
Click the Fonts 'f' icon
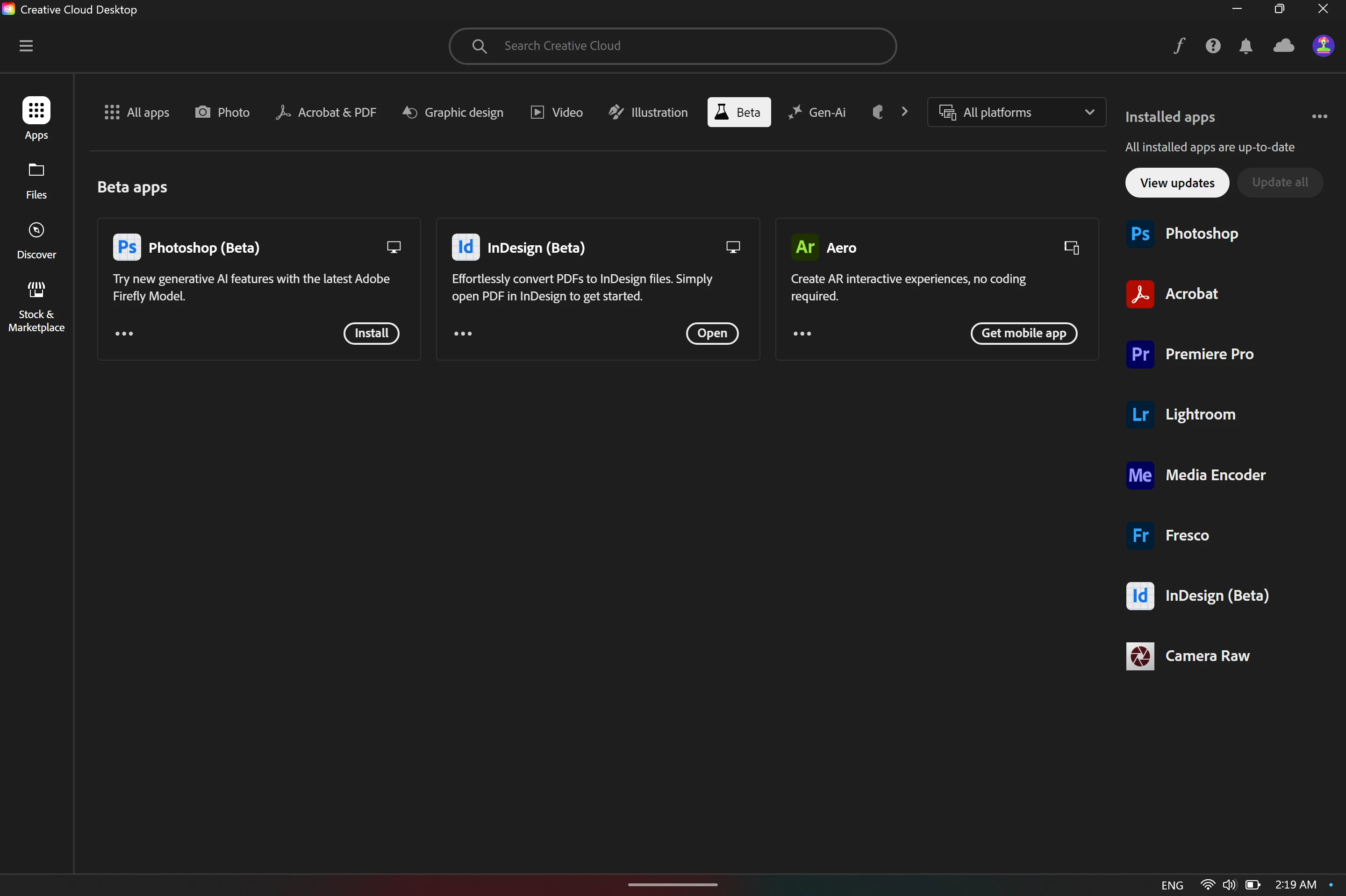(x=1179, y=46)
